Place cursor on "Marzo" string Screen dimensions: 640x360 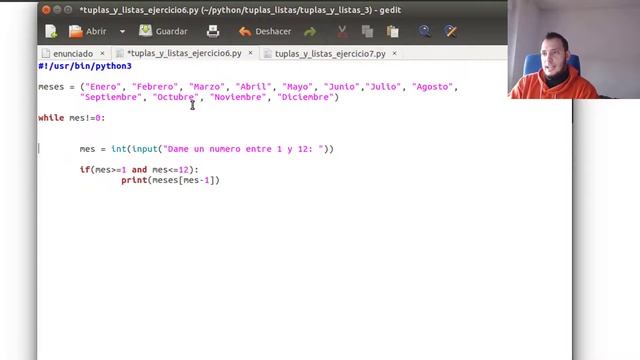click(x=207, y=87)
